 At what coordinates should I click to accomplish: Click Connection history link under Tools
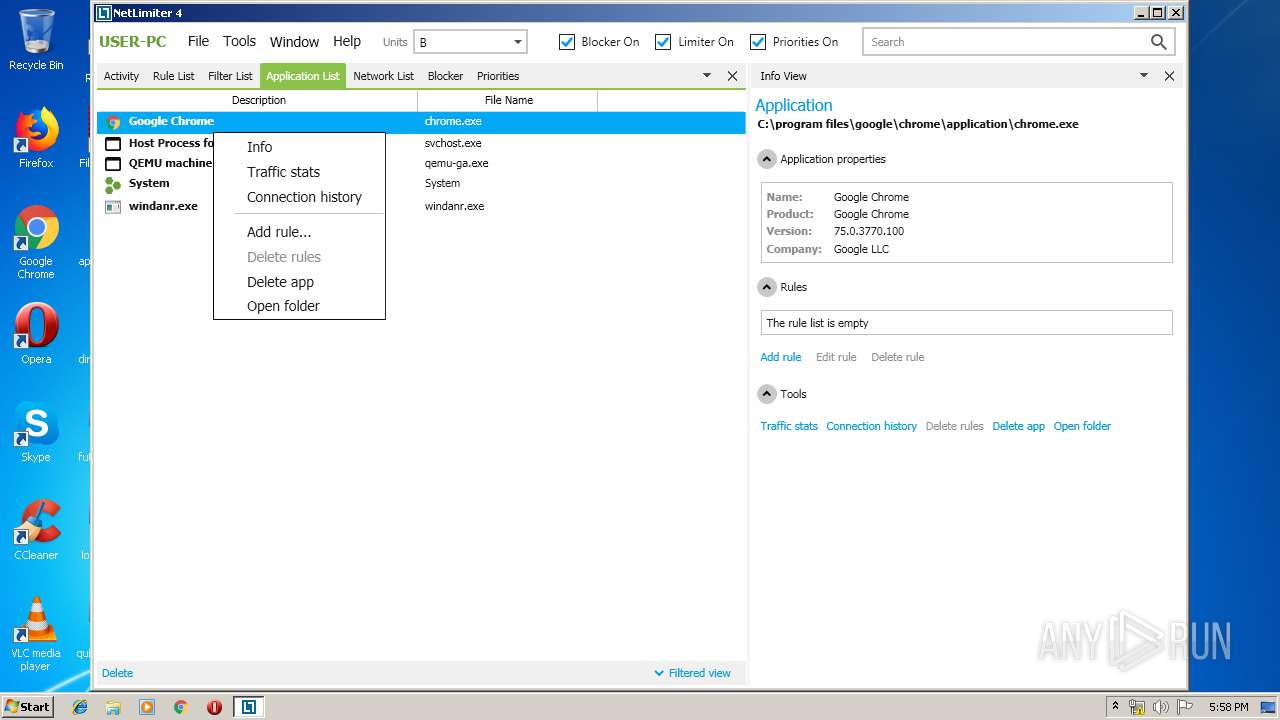[871, 426]
